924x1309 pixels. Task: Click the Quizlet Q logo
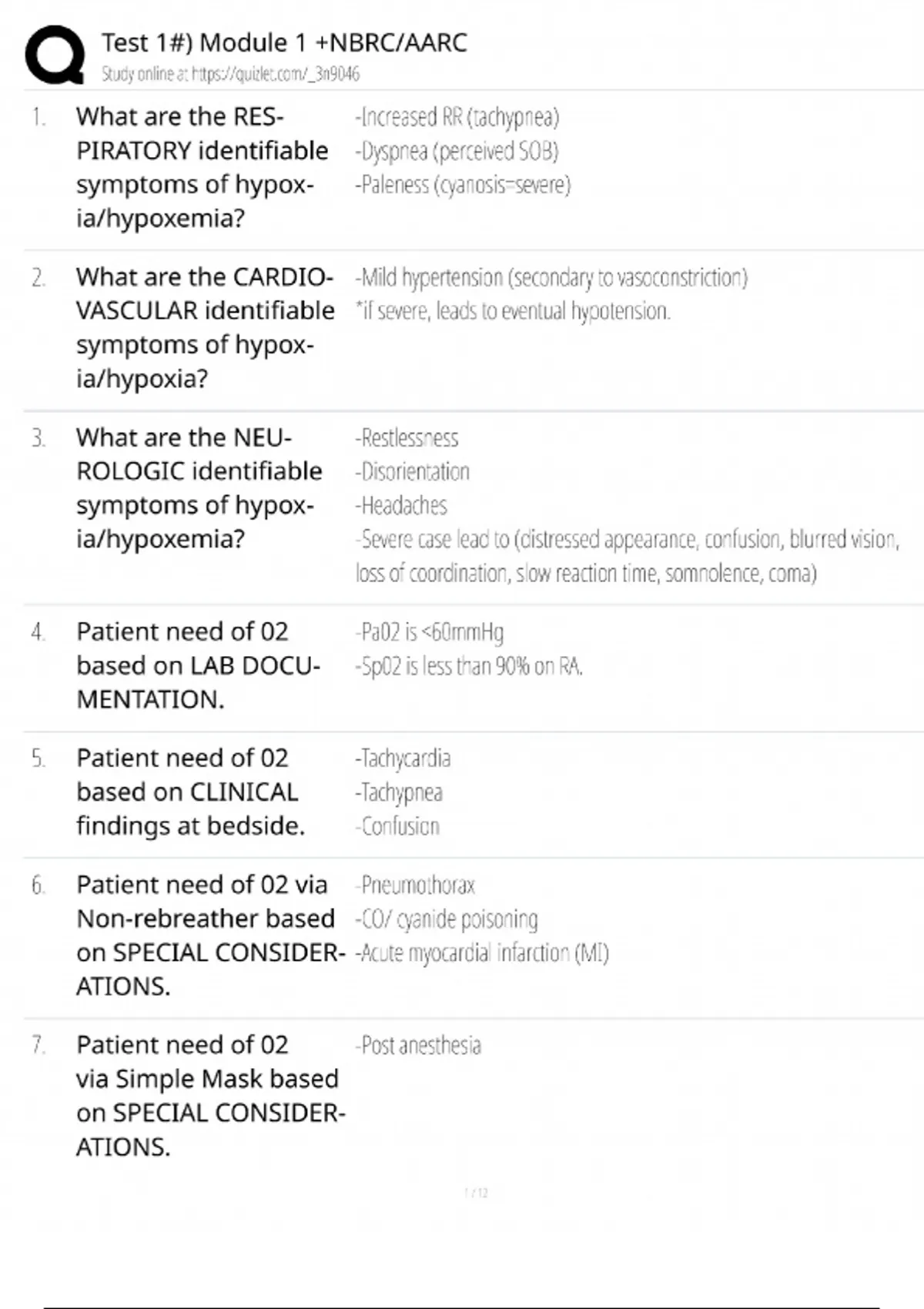[x=55, y=54]
